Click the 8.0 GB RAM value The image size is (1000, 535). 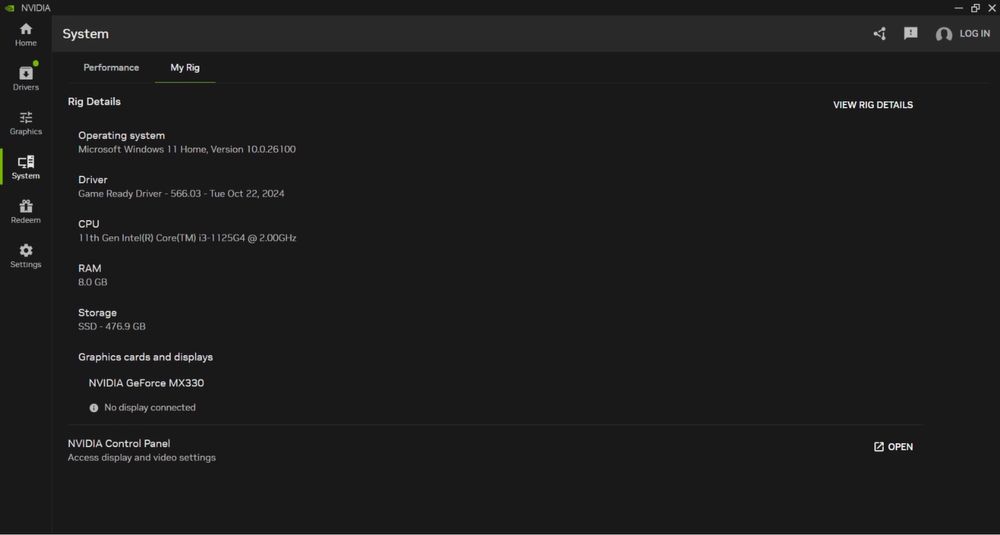(x=92, y=282)
